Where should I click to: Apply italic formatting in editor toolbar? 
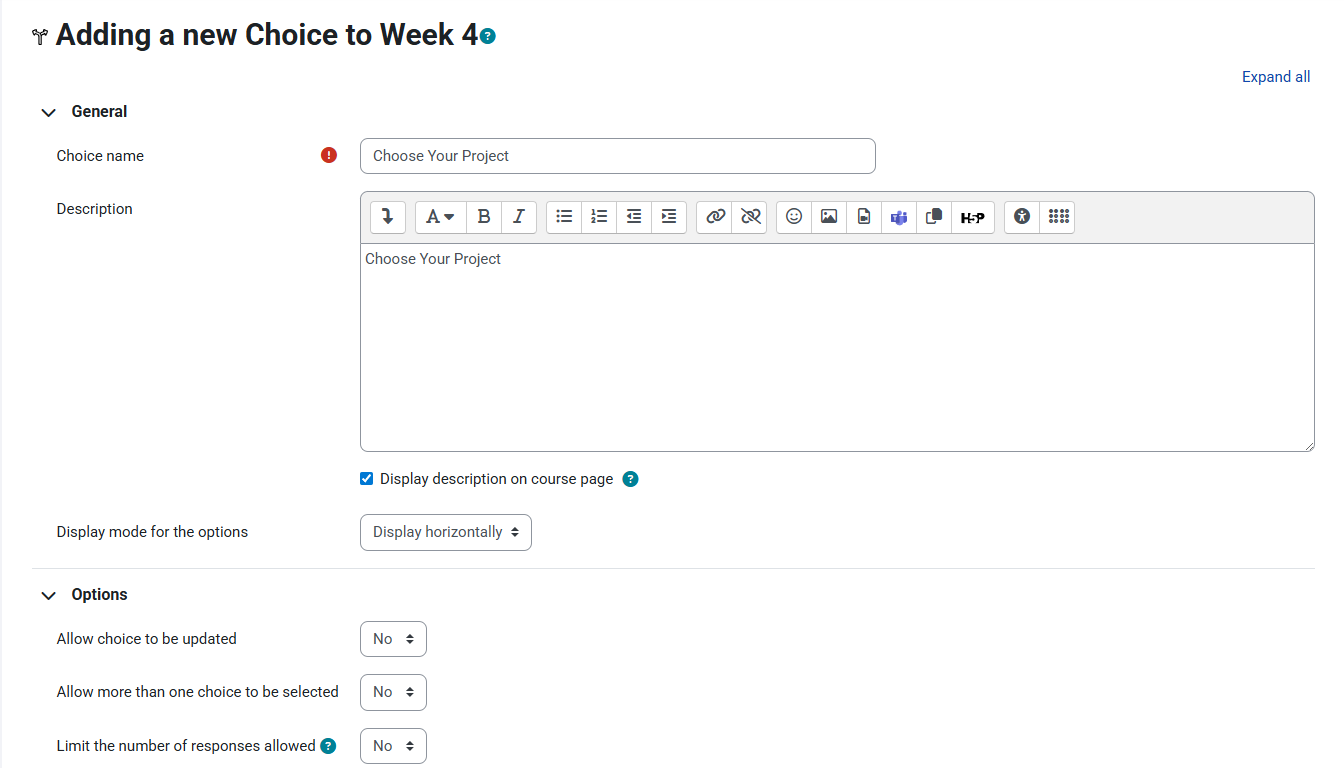[x=519, y=217]
